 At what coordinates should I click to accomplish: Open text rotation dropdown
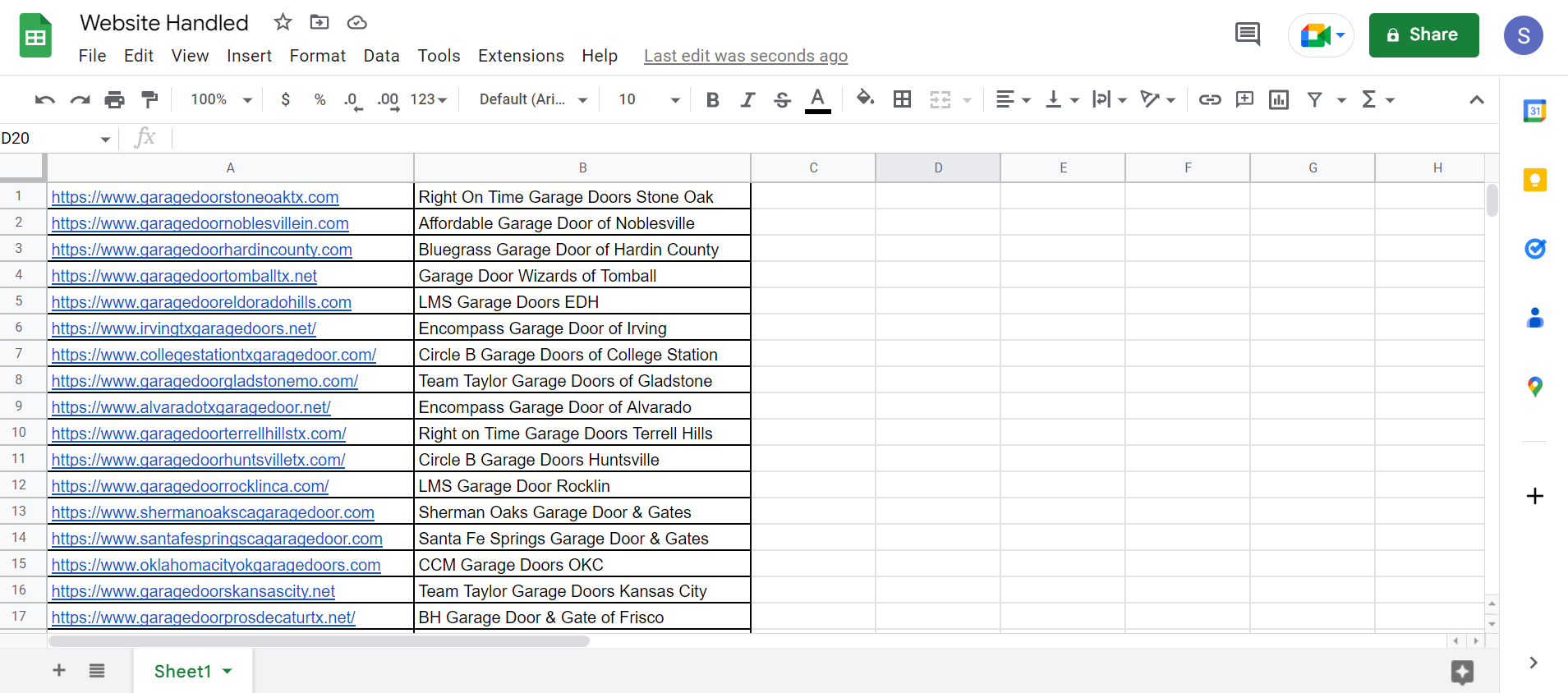[1158, 99]
